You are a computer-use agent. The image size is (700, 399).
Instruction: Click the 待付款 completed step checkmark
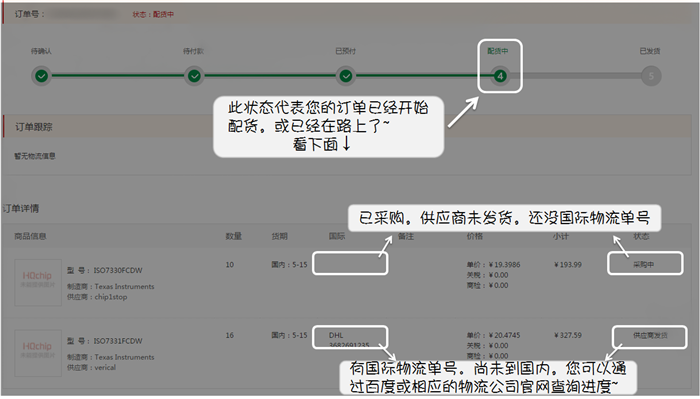click(194, 76)
